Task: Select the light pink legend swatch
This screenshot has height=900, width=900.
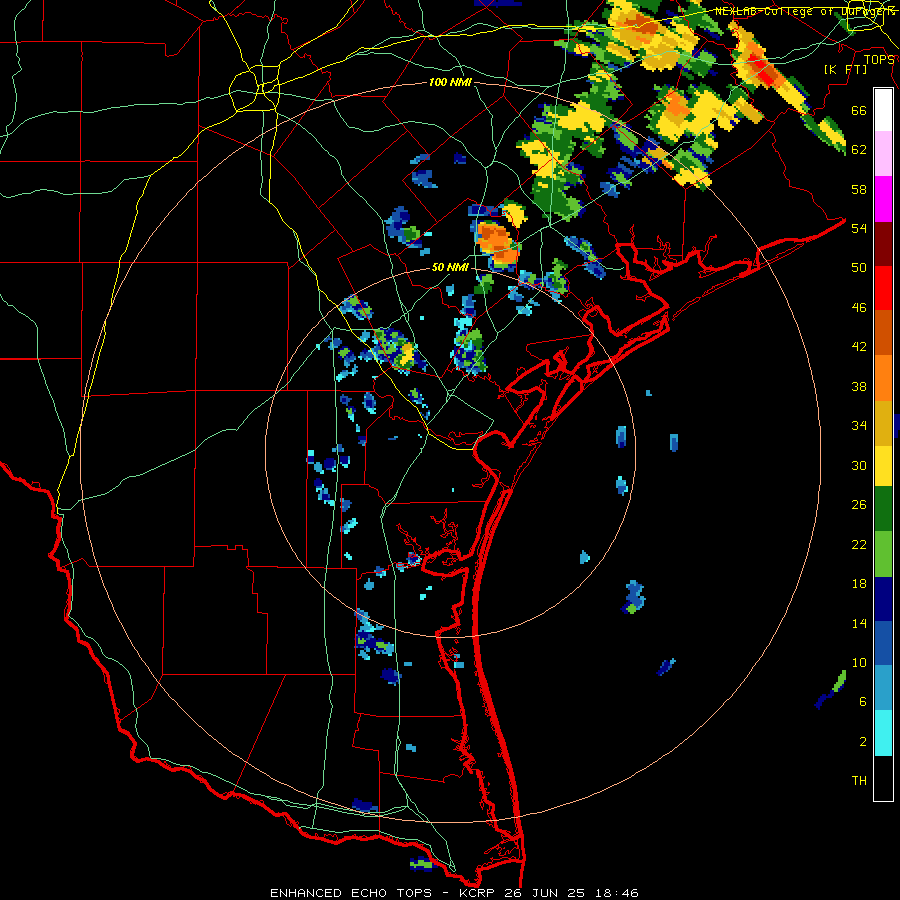Action: pyautogui.click(x=883, y=153)
